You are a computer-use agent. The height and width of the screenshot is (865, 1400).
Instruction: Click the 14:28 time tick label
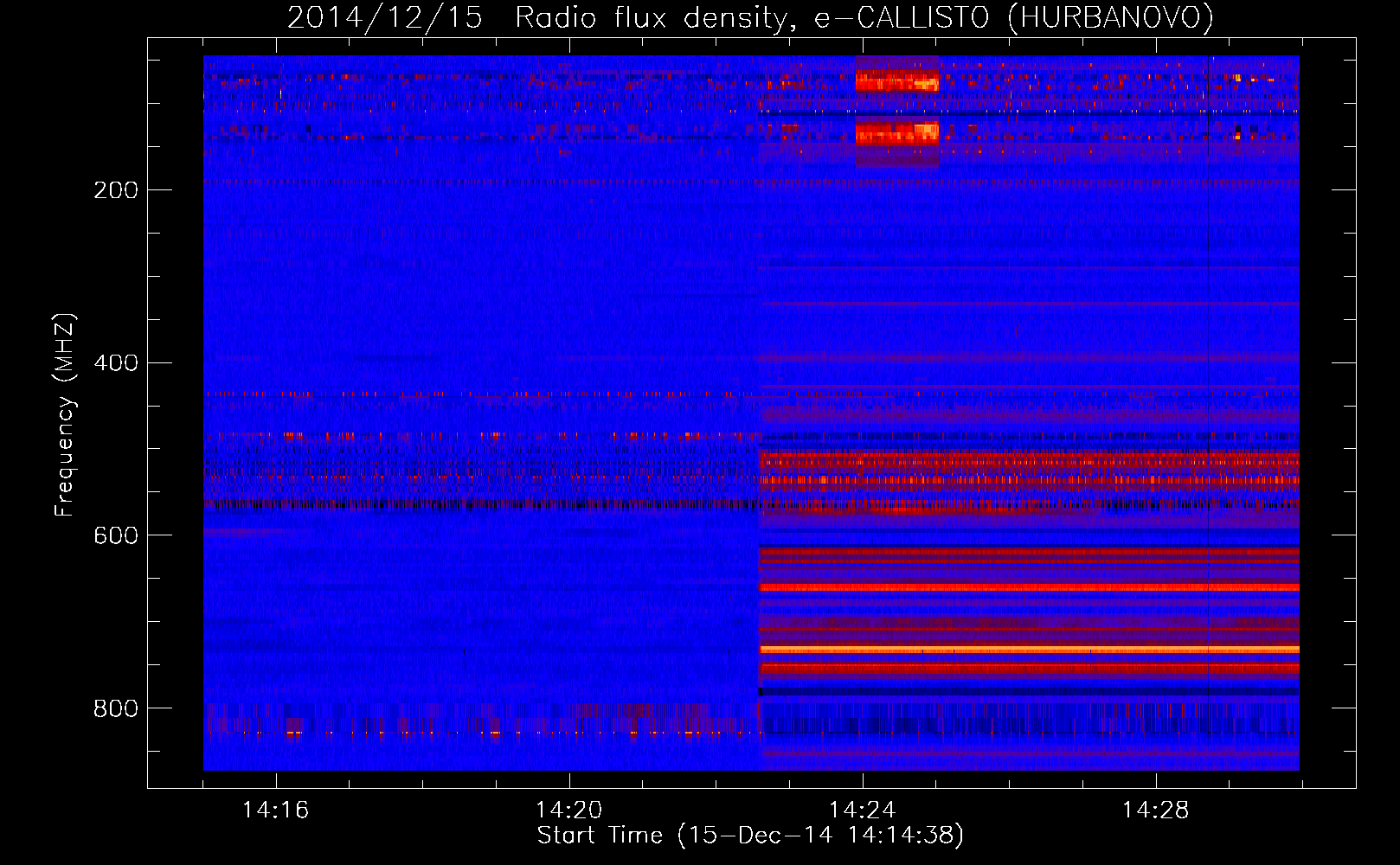click(x=1155, y=810)
